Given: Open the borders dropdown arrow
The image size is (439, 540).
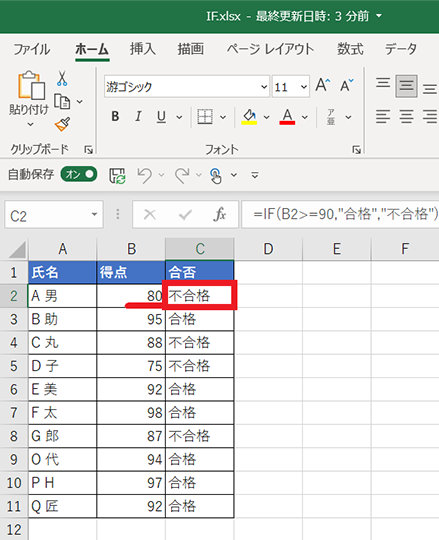Looking at the screenshot, I should [x=223, y=117].
